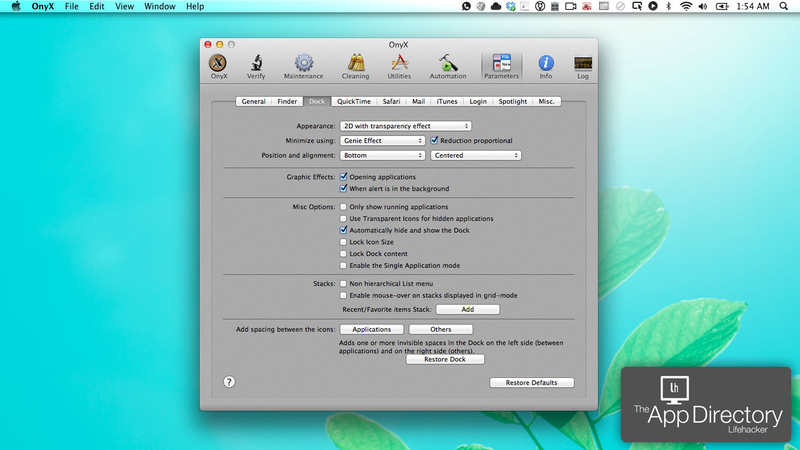The image size is (800, 450).
Task: Select the Dock tab
Action: coord(317,101)
